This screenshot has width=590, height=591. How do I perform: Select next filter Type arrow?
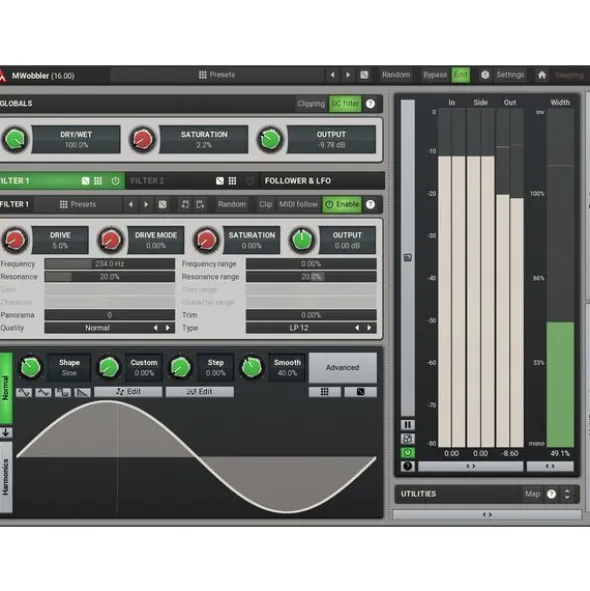point(369,328)
